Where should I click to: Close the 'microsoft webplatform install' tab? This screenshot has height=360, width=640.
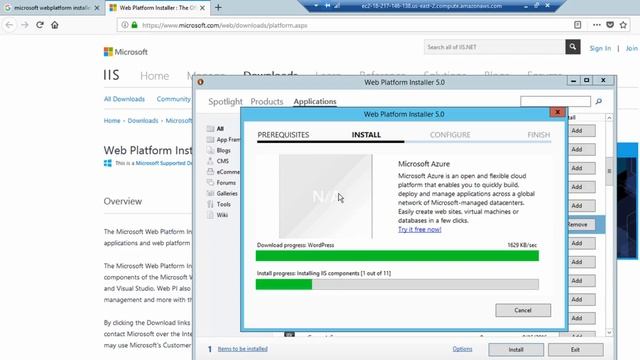coord(97,8)
